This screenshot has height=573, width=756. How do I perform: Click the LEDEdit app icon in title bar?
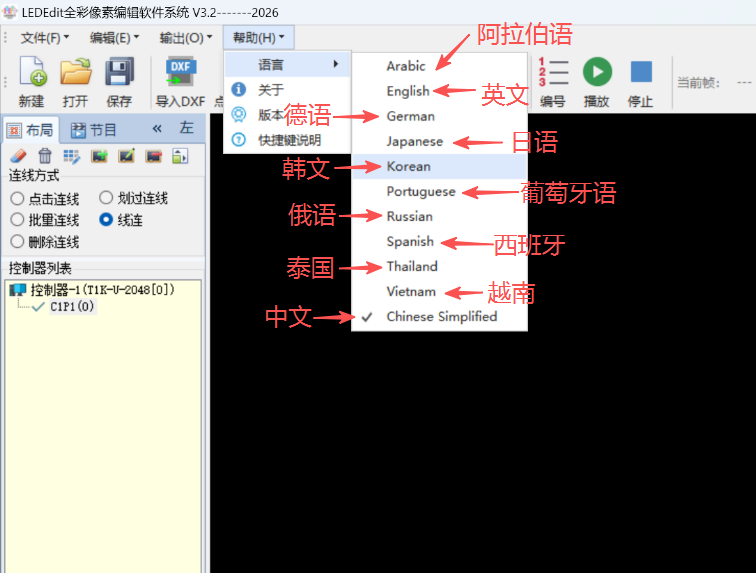[x=10, y=12]
